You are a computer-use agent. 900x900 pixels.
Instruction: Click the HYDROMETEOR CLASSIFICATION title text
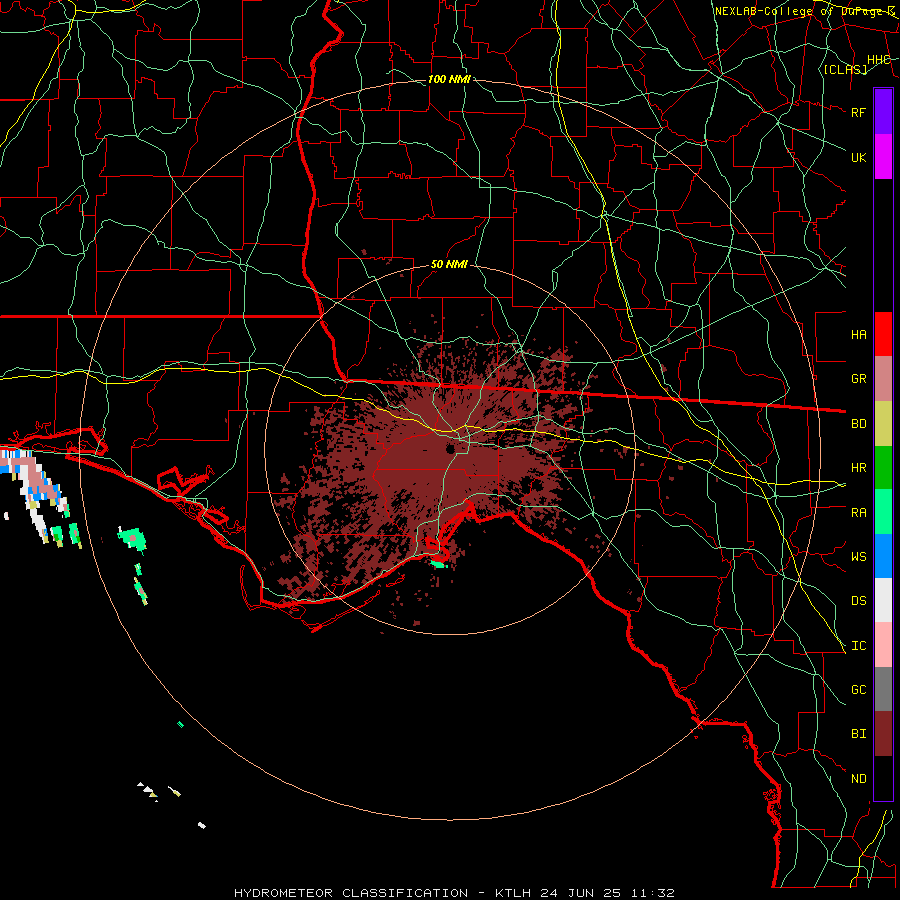[x=351, y=893]
